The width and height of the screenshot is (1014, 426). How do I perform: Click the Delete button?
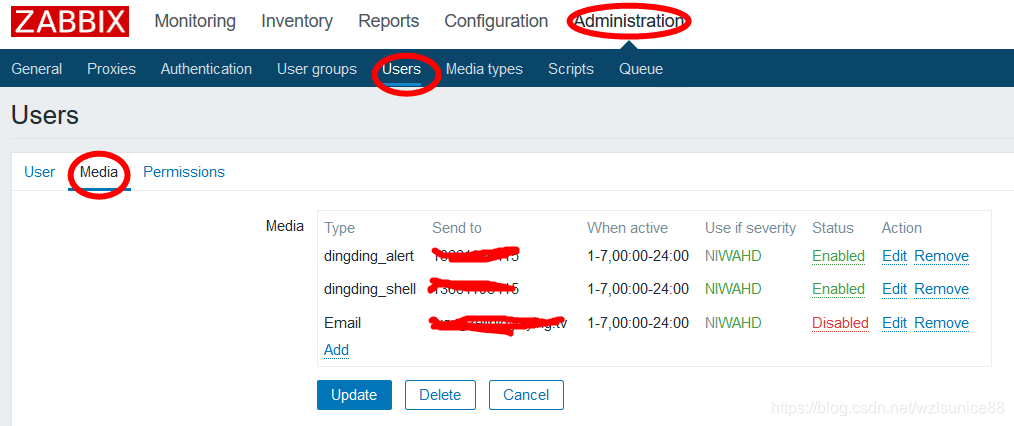pyautogui.click(x=440, y=395)
